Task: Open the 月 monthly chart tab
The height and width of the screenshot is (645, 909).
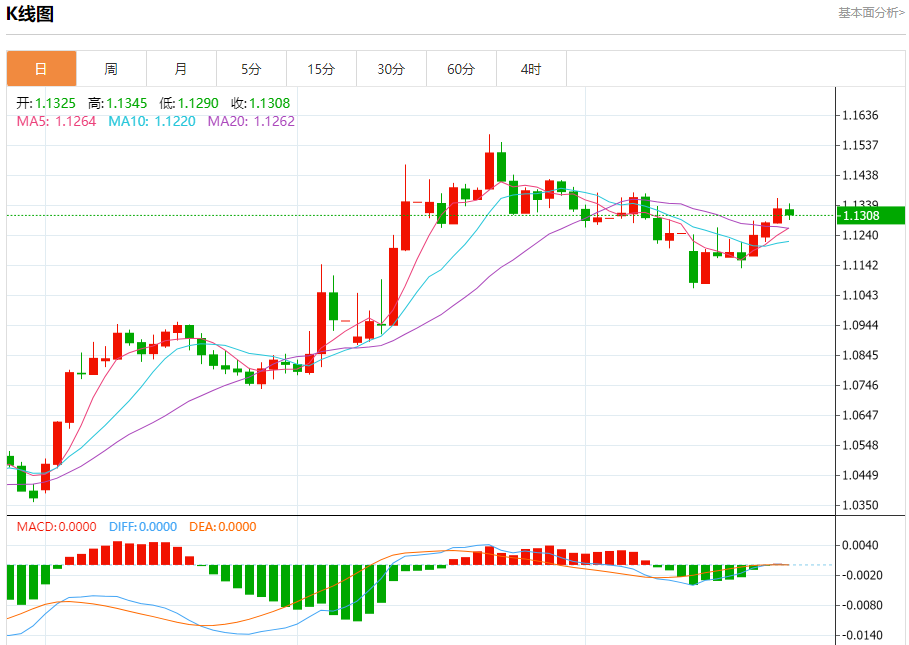Action: point(181,69)
